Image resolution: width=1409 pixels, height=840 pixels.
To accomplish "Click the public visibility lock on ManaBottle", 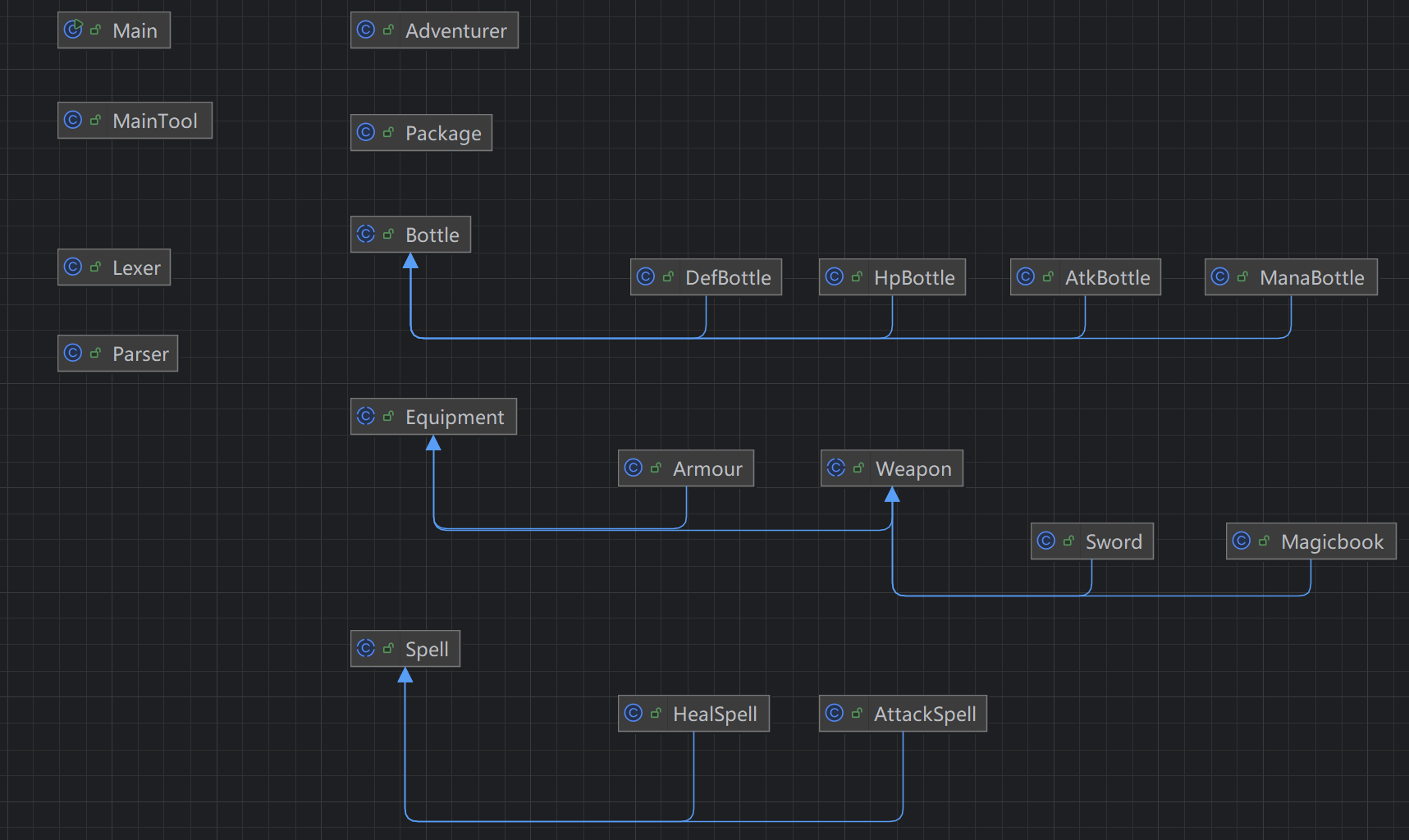I will pos(1243,276).
